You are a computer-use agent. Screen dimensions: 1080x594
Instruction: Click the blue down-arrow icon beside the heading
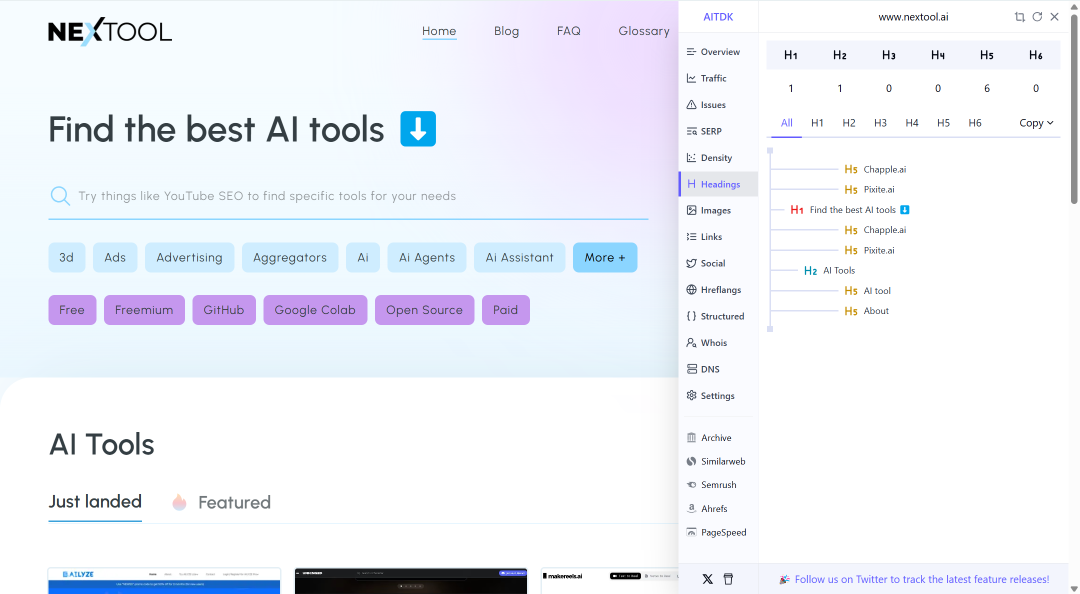pyautogui.click(x=418, y=129)
